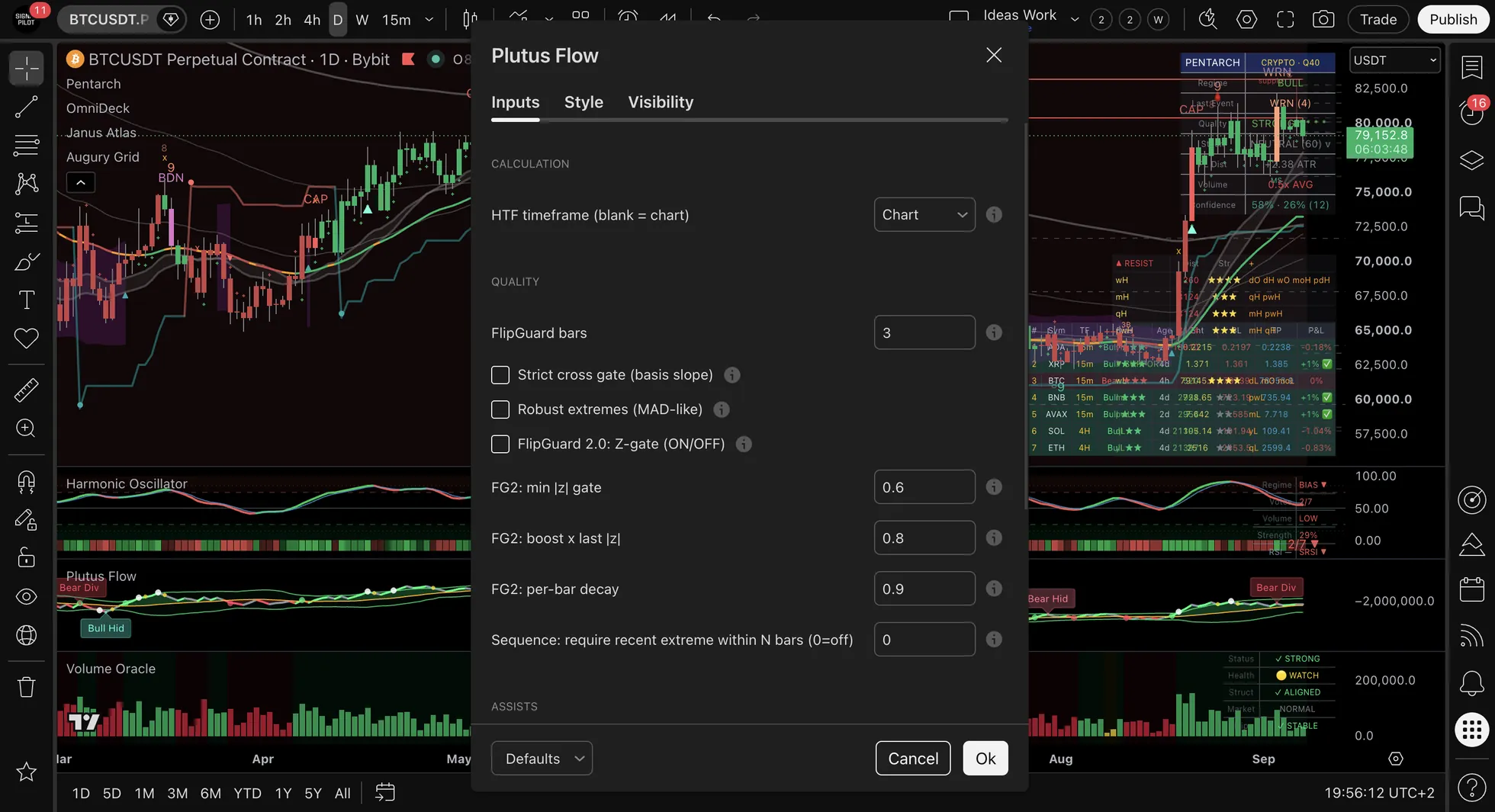The image size is (1495, 812).
Task: Open the help center question mark
Action: (x=1472, y=787)
